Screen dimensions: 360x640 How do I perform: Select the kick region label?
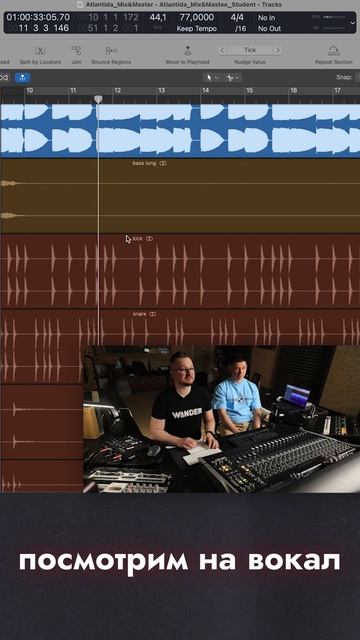tap(138, 238)
